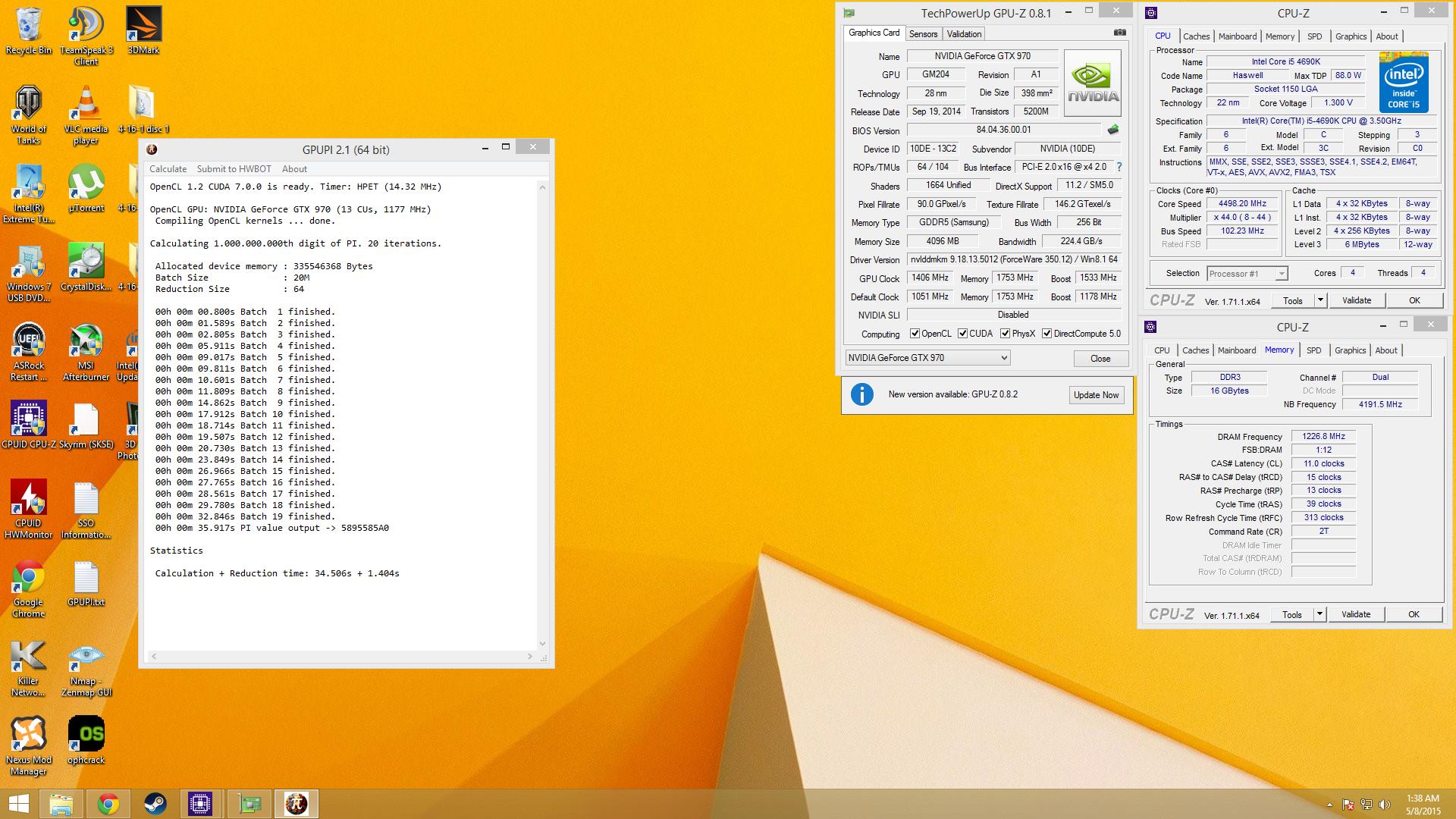Click the Bus Interface question mark in GPU-Z
Image resolution: width=1456 pixels, height=819 pixels.
click(1119, 167)
